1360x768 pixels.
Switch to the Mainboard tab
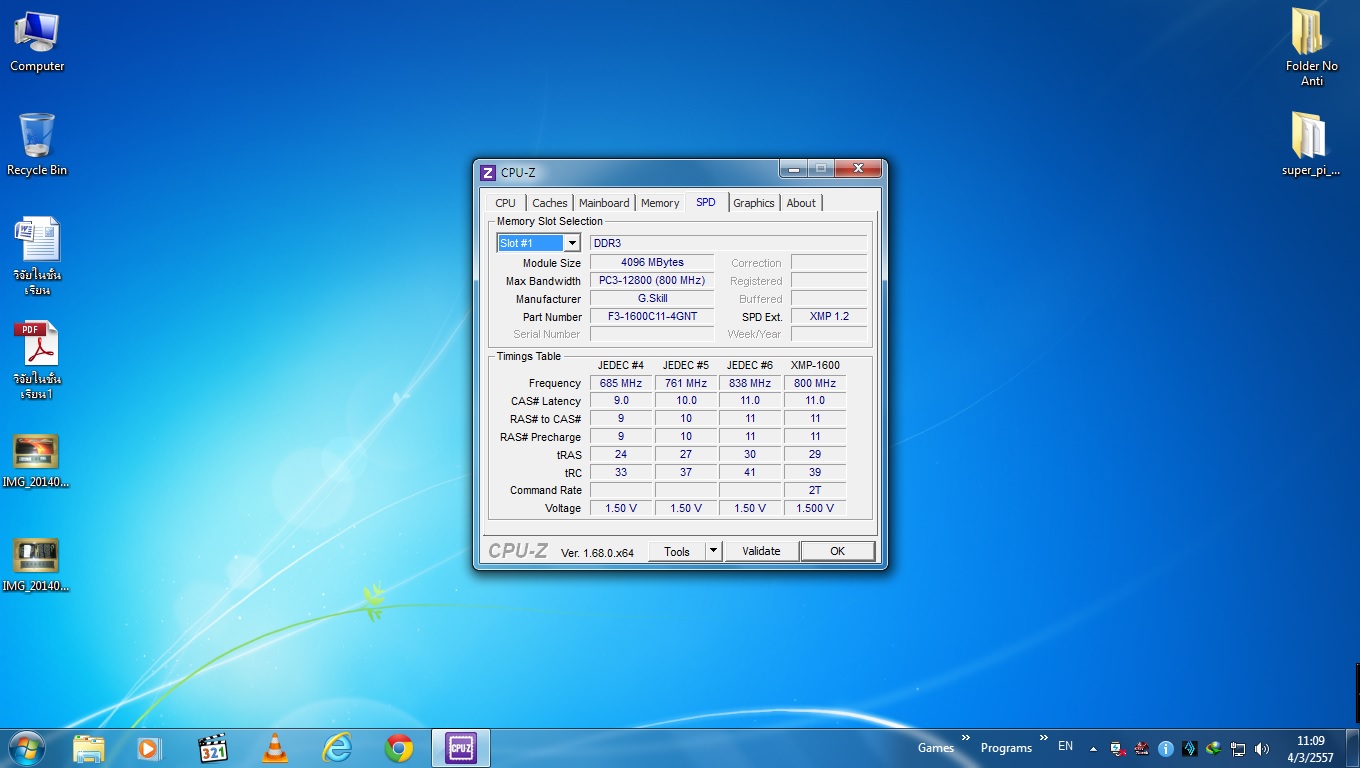coord(604,203)
